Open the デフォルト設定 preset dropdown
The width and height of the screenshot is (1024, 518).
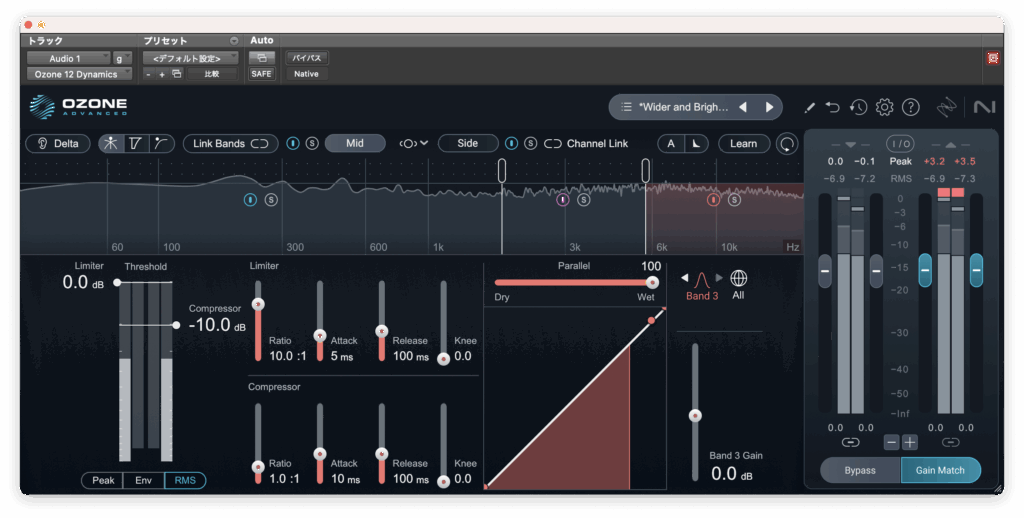[x=190, y=59]
